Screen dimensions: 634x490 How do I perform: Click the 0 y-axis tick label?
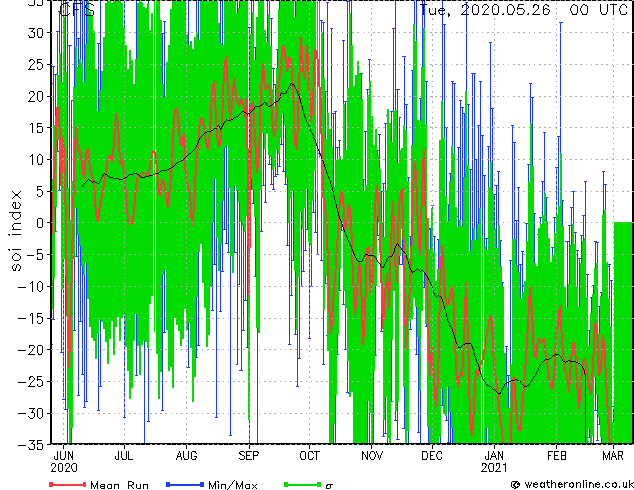coord(40,223)
